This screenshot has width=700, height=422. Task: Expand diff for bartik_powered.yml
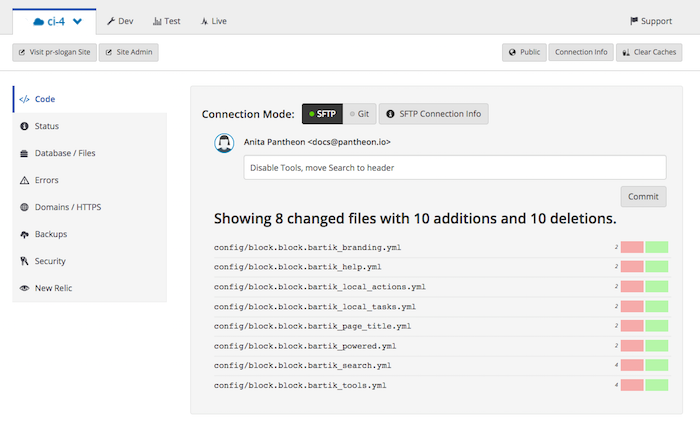click(305, 346)
